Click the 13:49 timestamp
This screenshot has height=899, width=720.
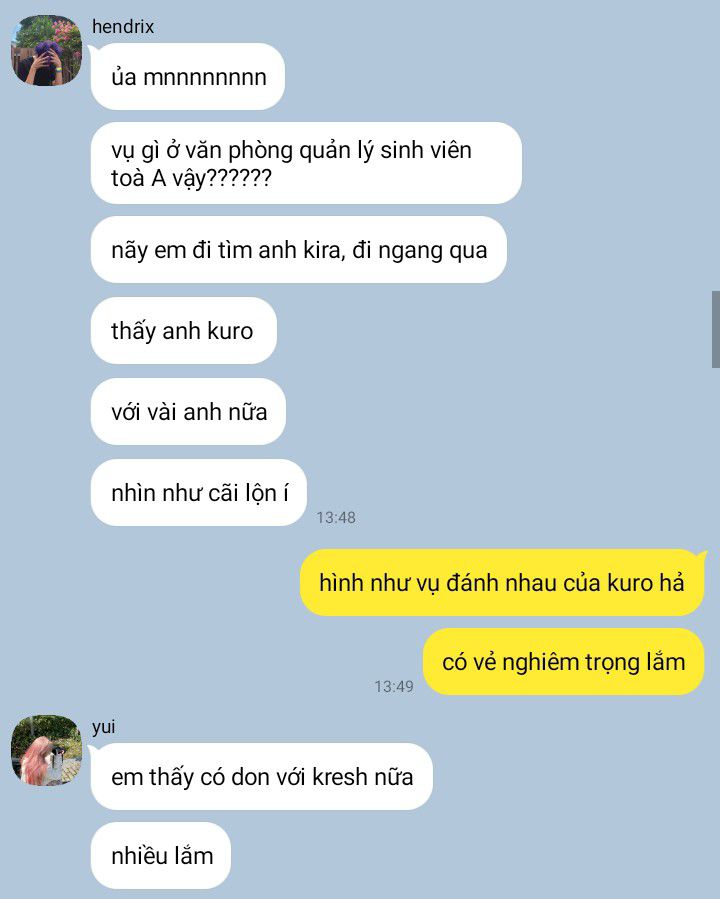[x=394, y=686]
